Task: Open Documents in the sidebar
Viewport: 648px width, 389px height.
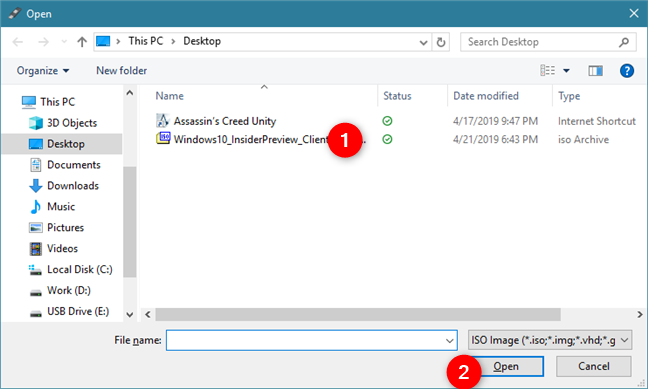Action: [65, 165]
